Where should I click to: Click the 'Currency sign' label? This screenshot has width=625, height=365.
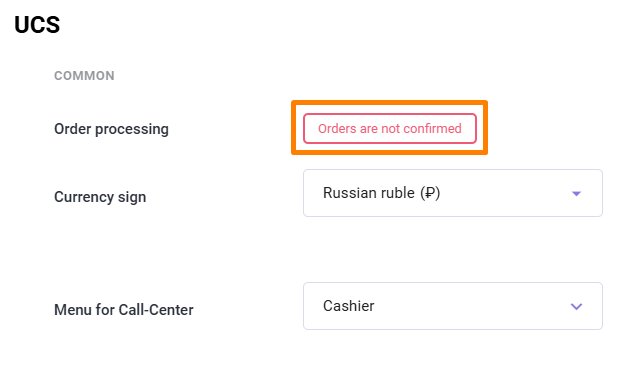(100, 197)
